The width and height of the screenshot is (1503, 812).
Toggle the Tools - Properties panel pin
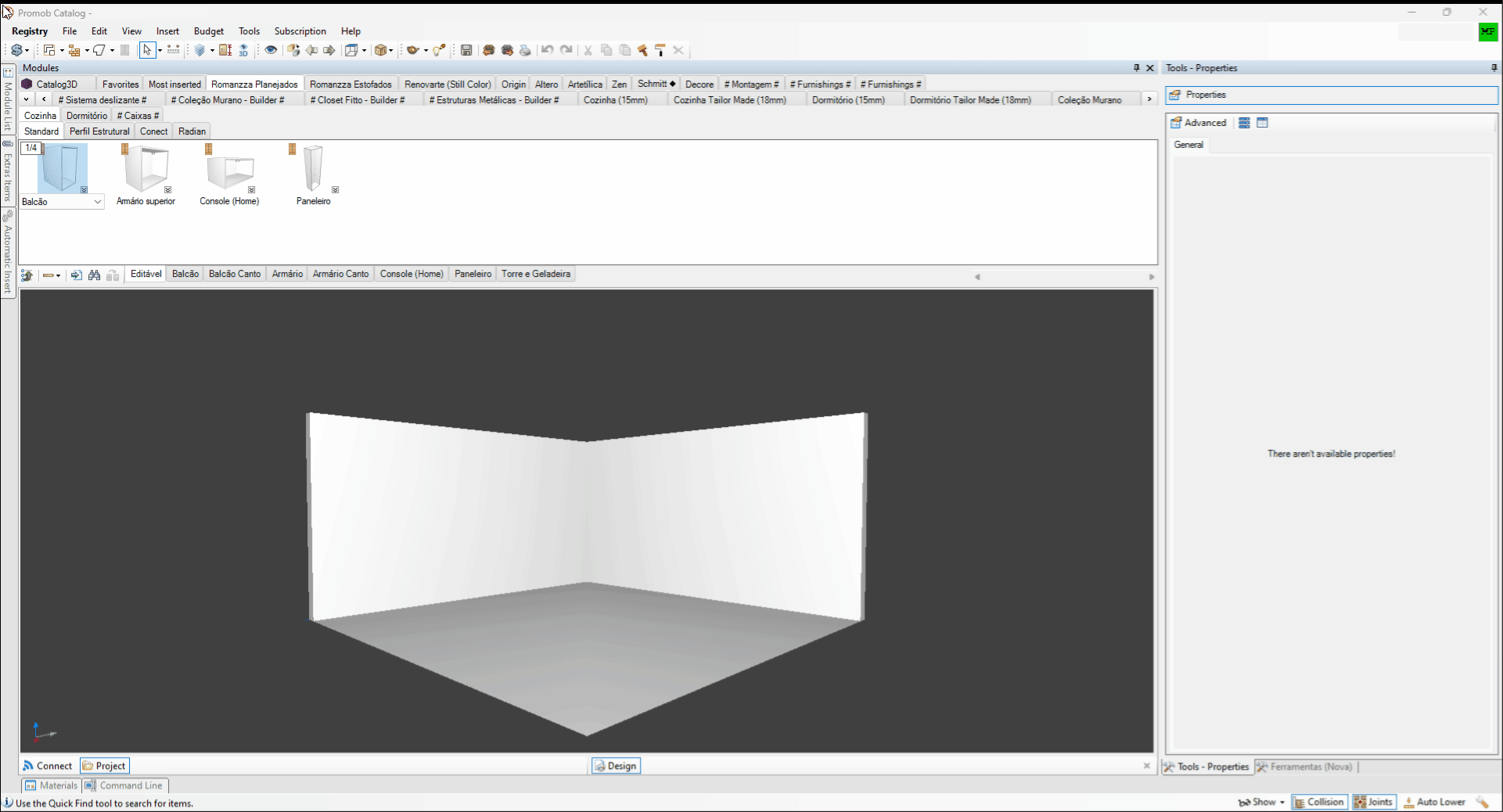coord(1494,68)
